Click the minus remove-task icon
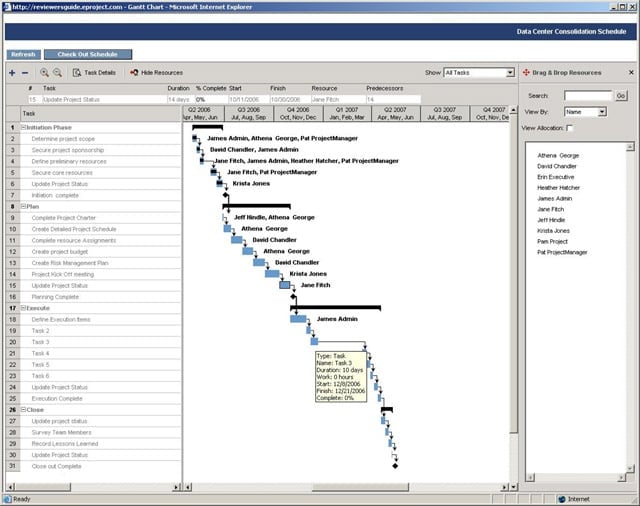The height and width of the screenshot is (506, 640). [25, 73]
